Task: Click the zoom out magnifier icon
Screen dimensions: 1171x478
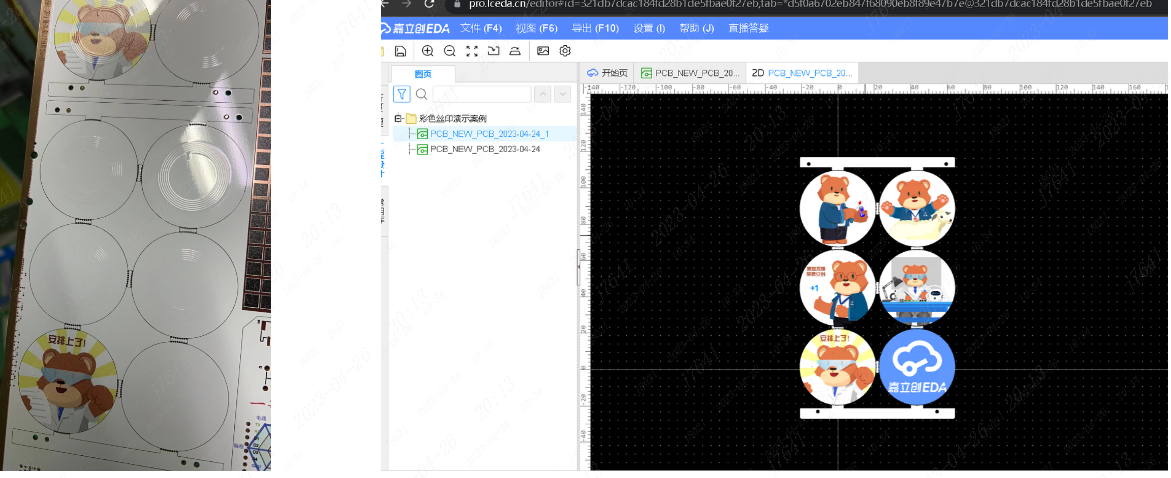Action: pos(450,51)
